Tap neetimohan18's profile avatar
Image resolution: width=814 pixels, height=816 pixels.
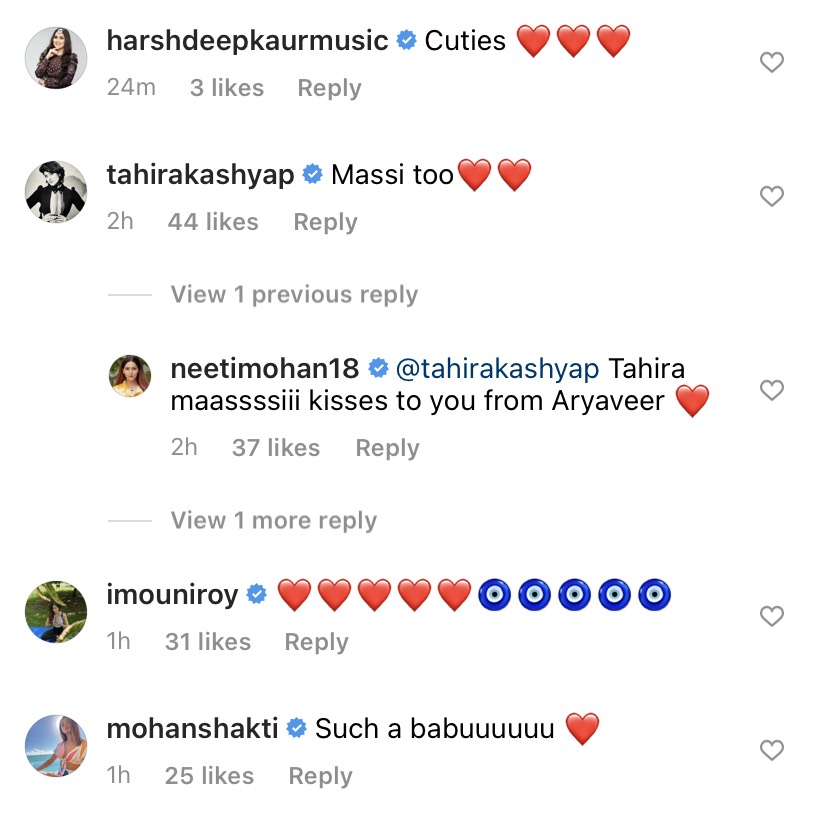tap(129, 377)
